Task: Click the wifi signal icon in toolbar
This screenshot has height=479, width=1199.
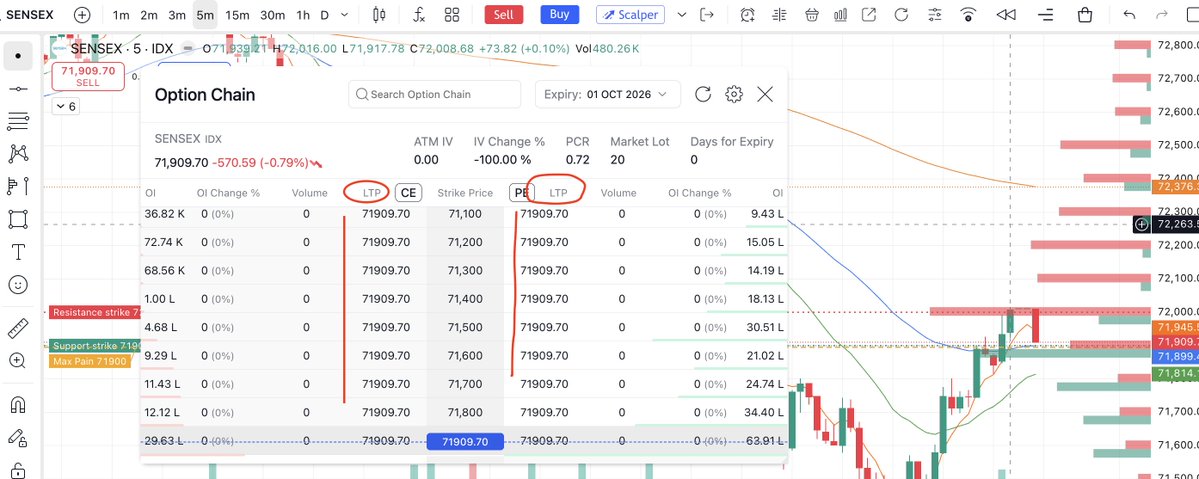Action: click(969, 15)
